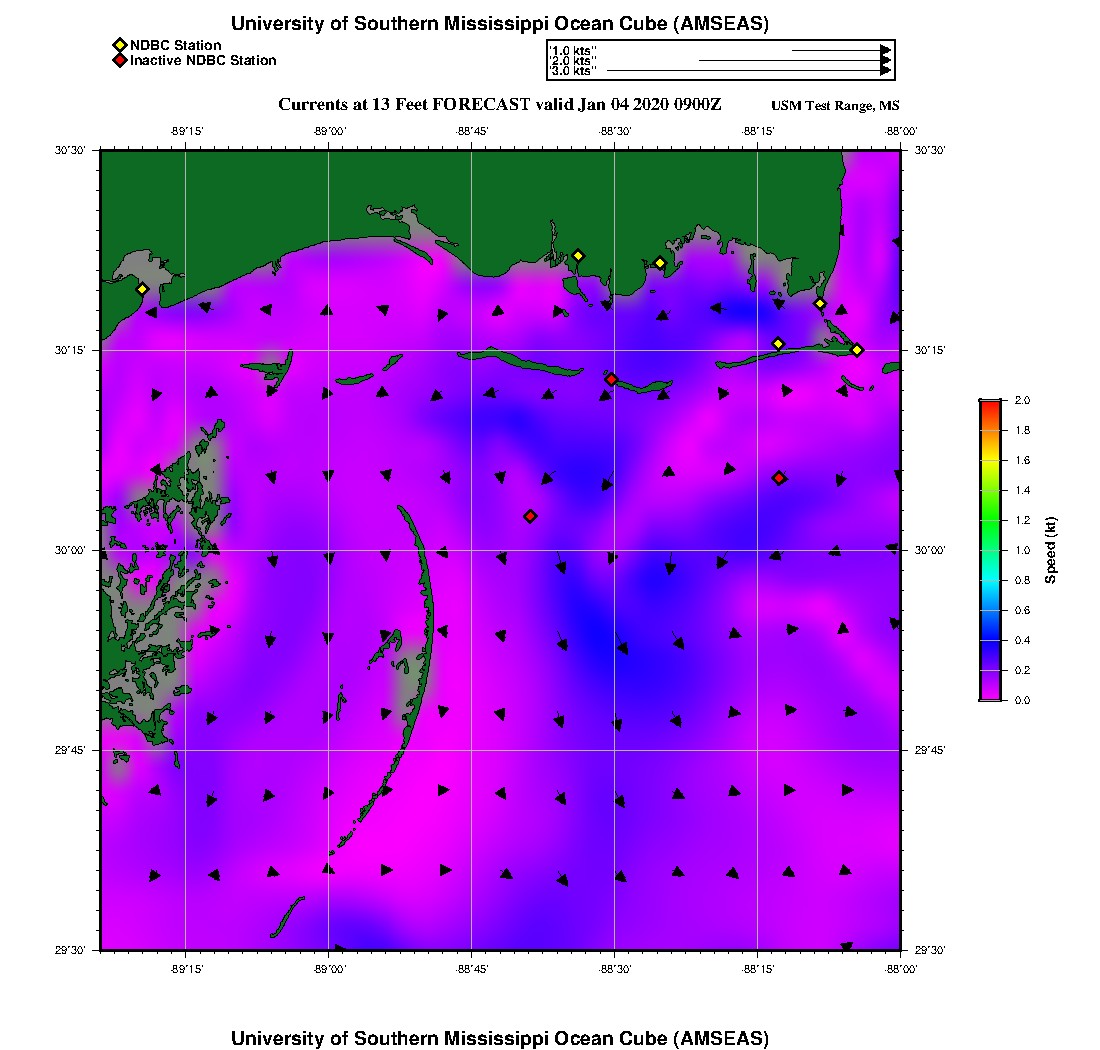
Task: Click the red inactive station on the barrier island
Action: tap(611, 379)
